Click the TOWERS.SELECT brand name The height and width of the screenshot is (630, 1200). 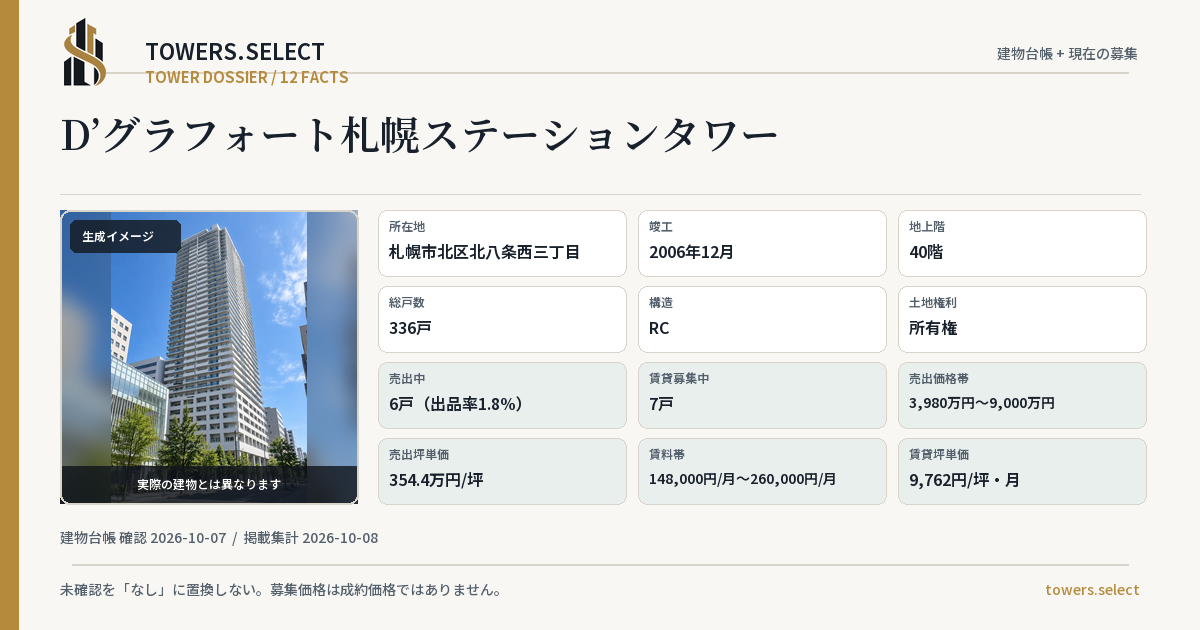(x=235, y=52)
